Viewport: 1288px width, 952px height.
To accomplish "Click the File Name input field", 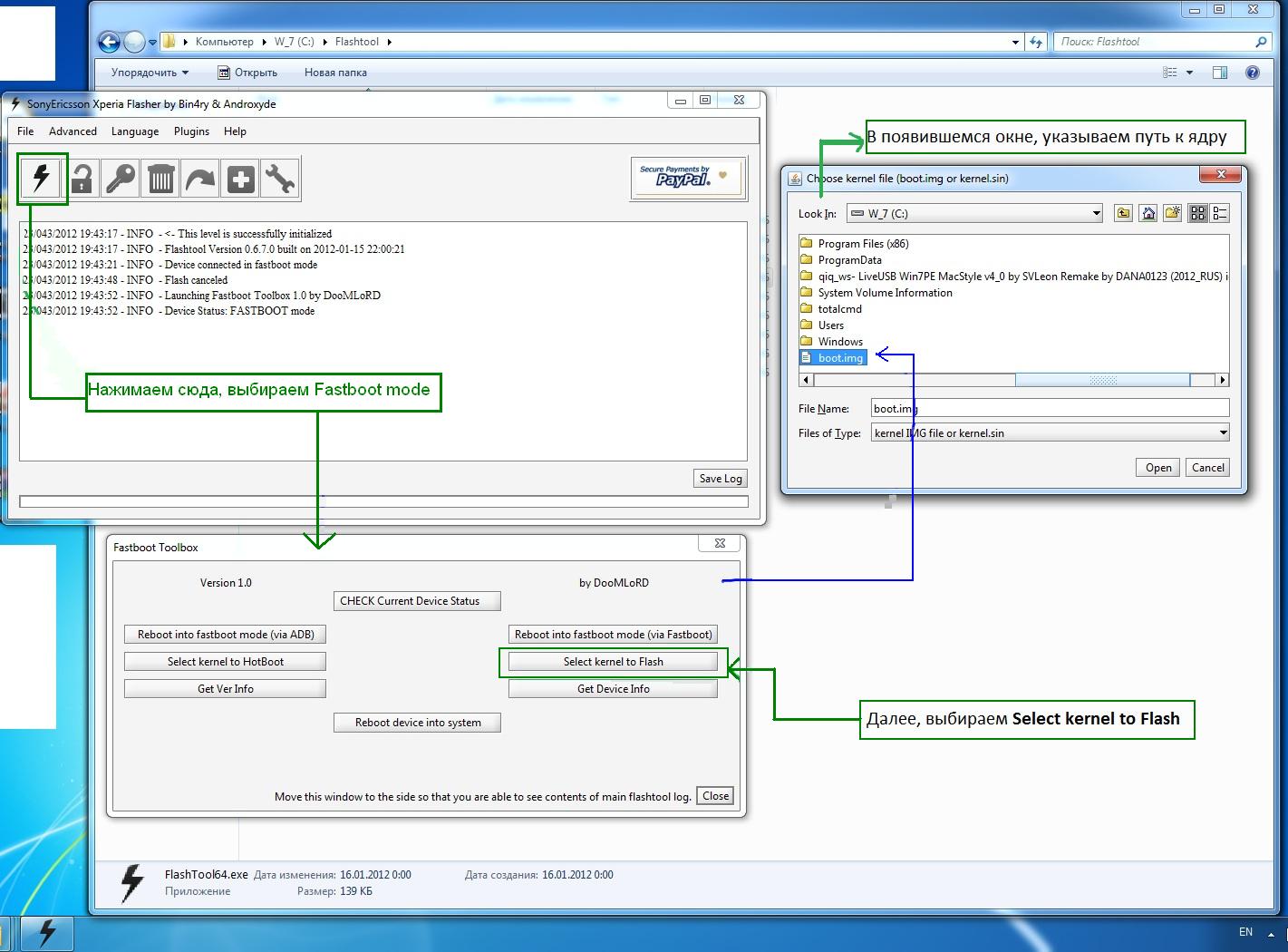I will pos(1050,409).
